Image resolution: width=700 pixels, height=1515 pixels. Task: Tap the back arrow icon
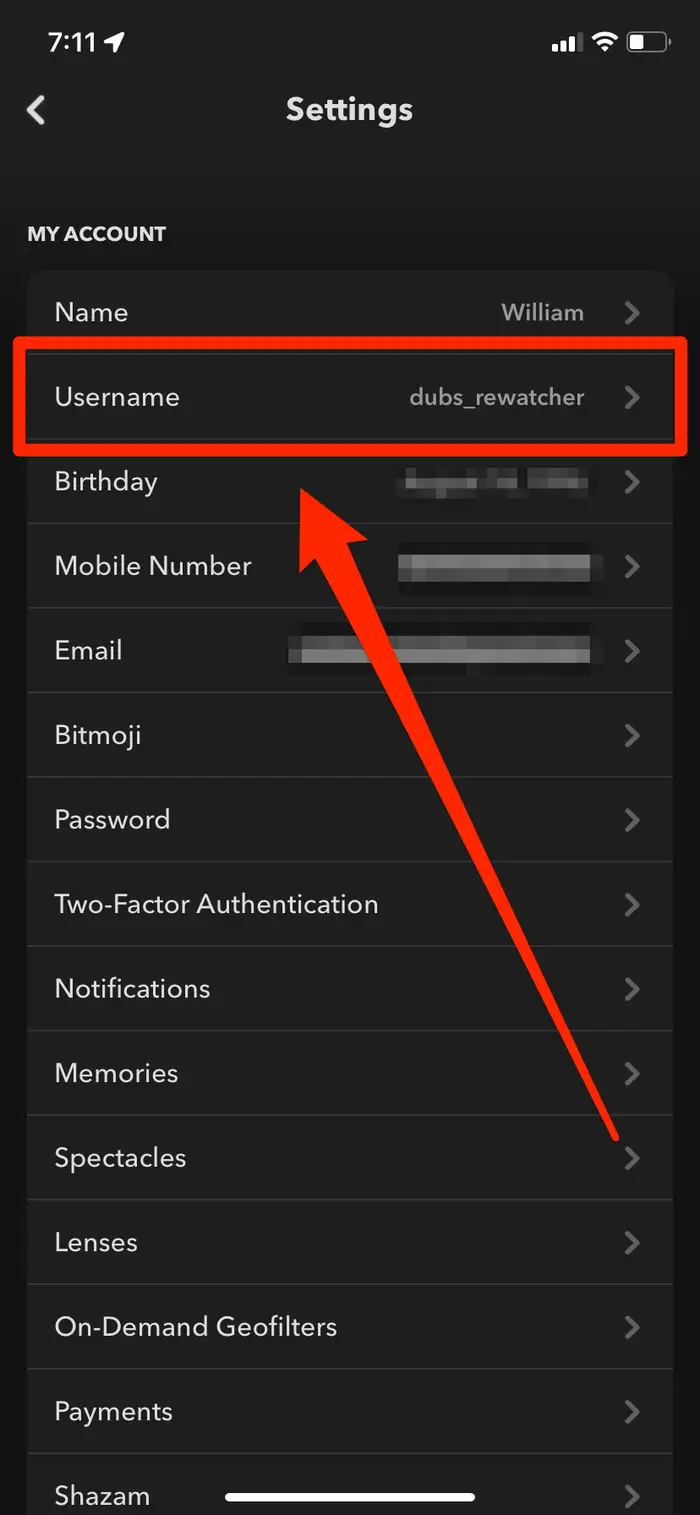[x=37, y=109]
